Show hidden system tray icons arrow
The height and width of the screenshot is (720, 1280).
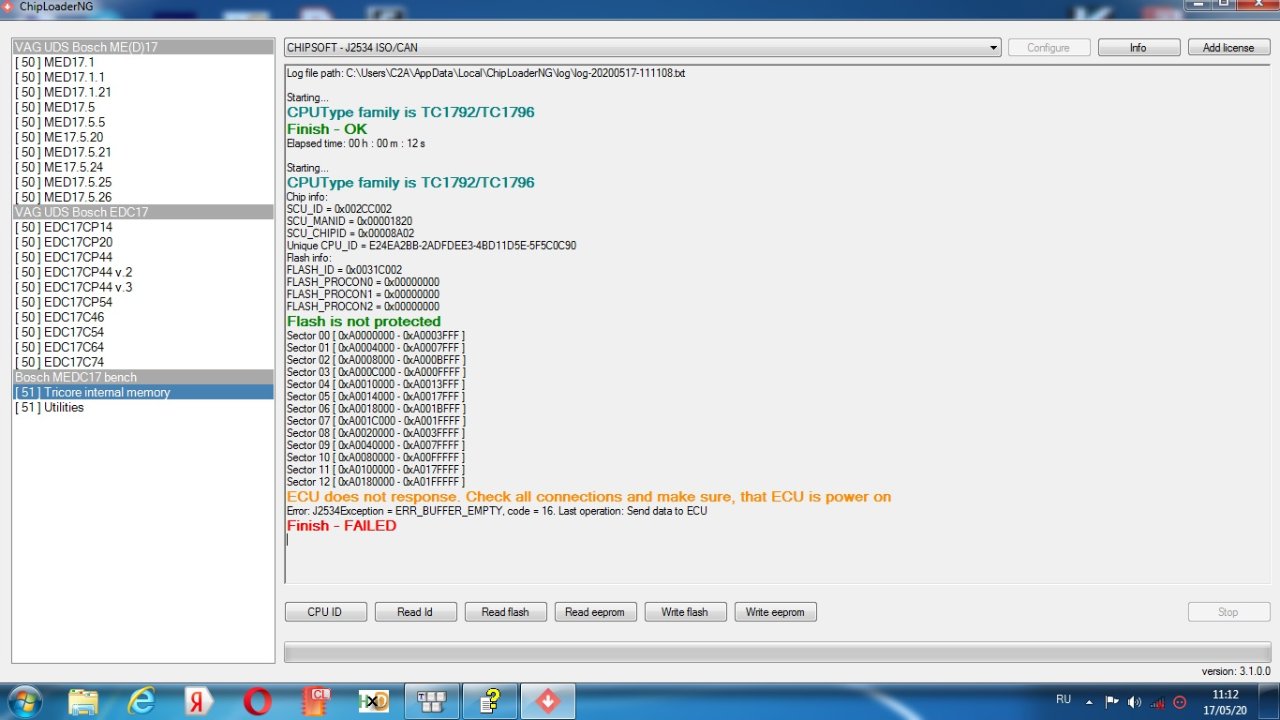tap(1089, 702)
